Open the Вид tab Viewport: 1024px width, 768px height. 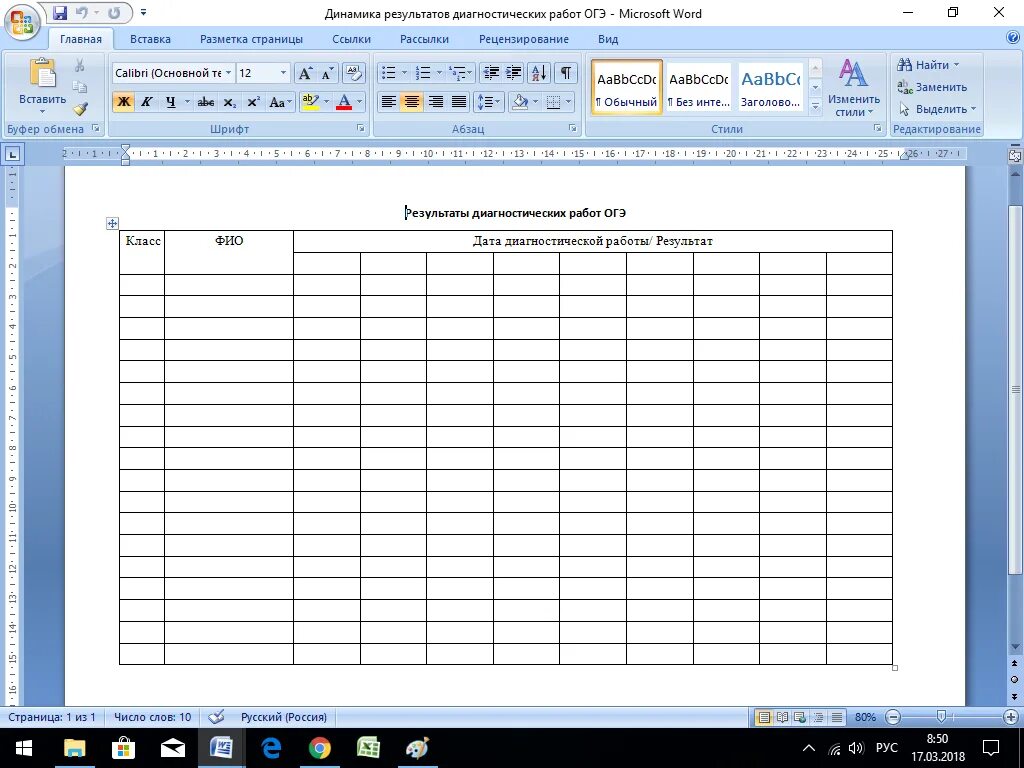608,39
